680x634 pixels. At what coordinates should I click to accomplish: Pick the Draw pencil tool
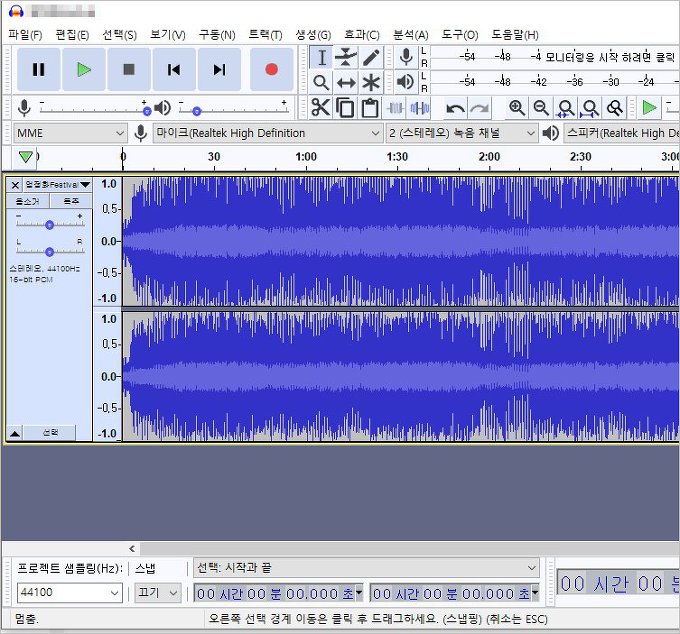point(371,57)
